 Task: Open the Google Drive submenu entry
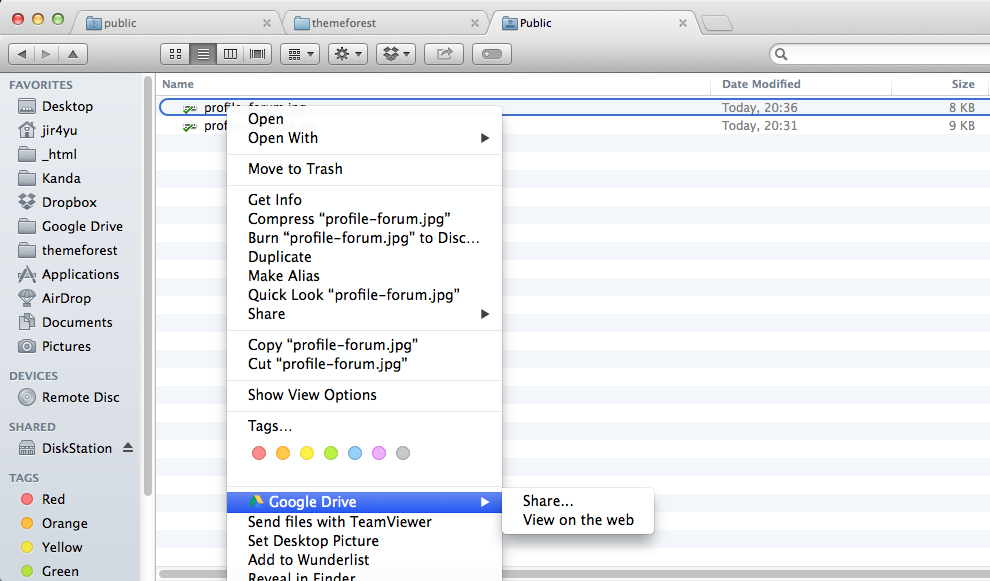pos(364,502)
